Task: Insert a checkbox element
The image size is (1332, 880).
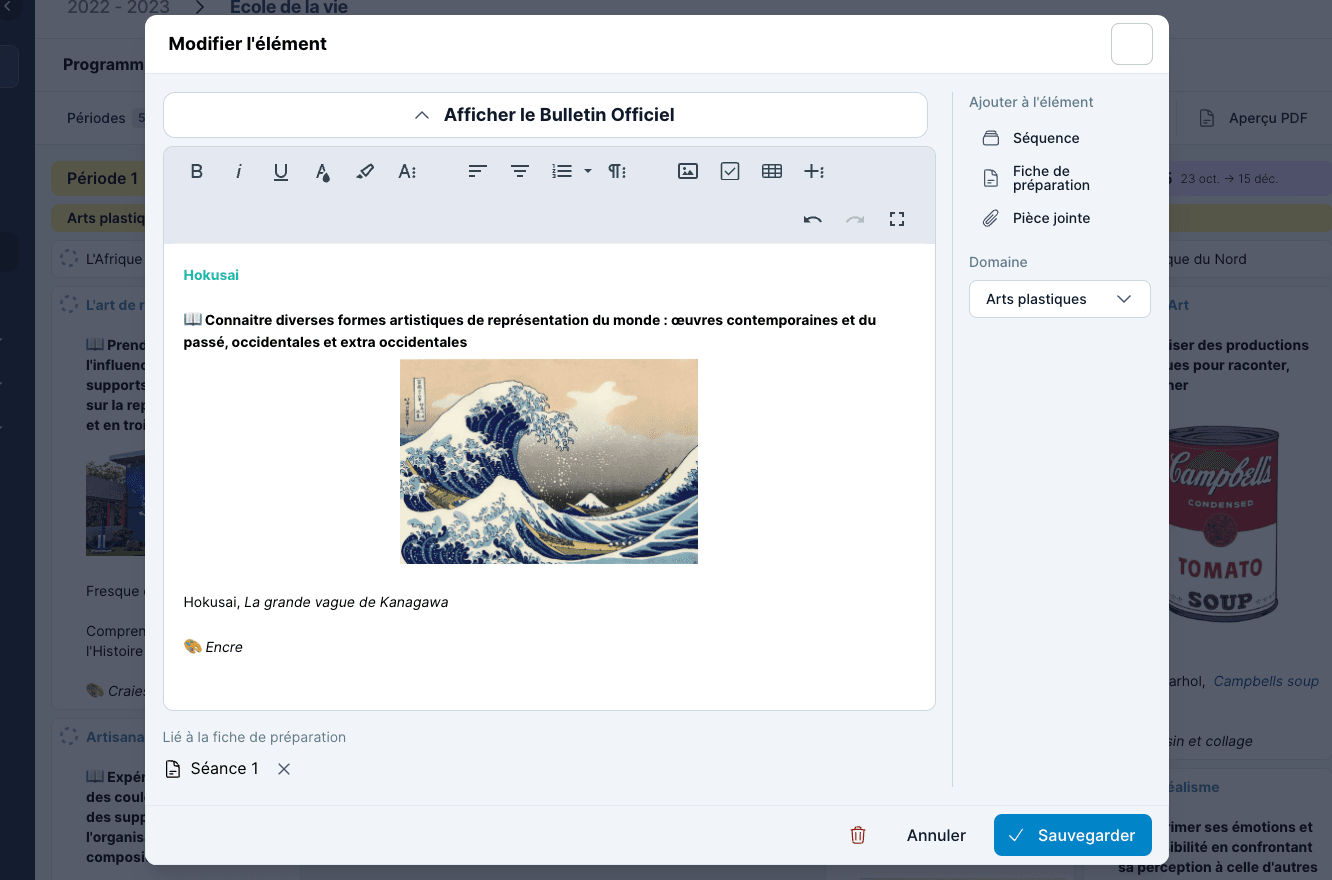Action: click(x=730, y=171)
